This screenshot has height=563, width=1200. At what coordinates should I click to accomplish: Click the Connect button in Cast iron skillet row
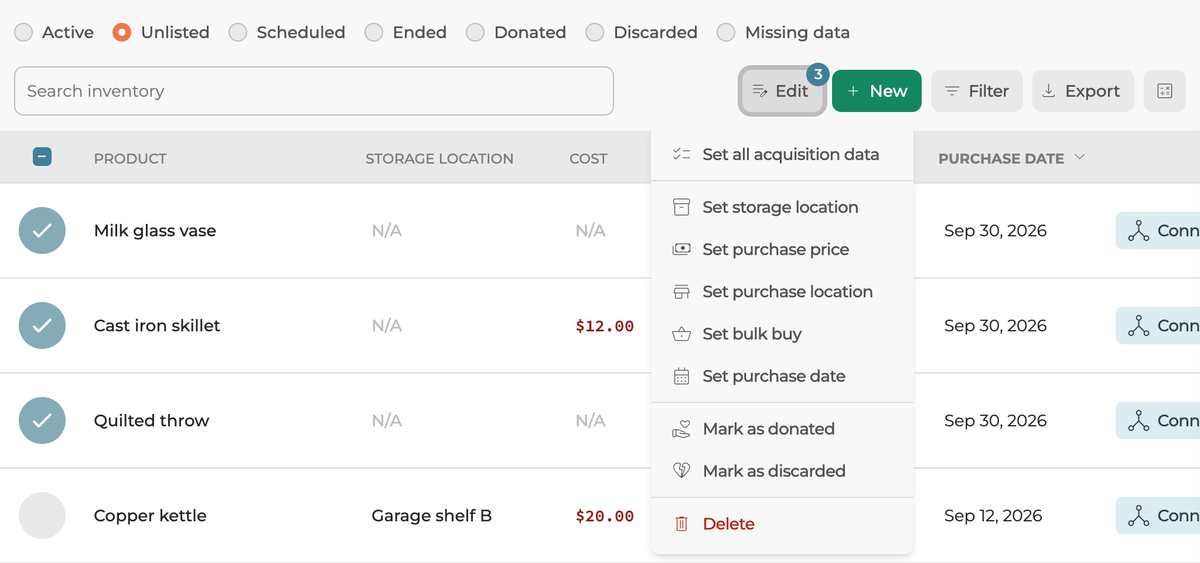point(1158,326)
